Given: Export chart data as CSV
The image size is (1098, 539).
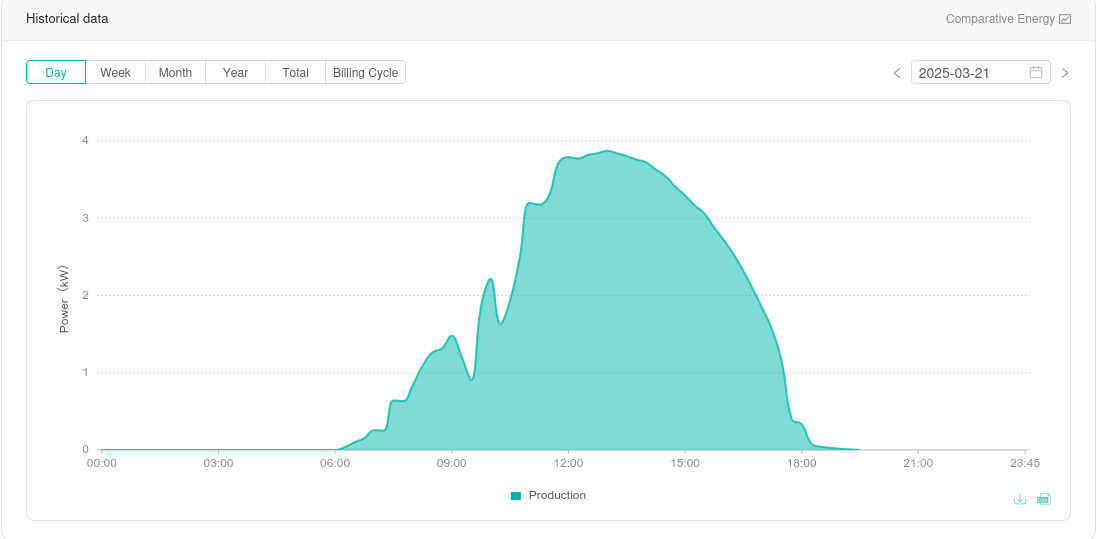Looking at the screenshot, I should [x=1044, y=499].
